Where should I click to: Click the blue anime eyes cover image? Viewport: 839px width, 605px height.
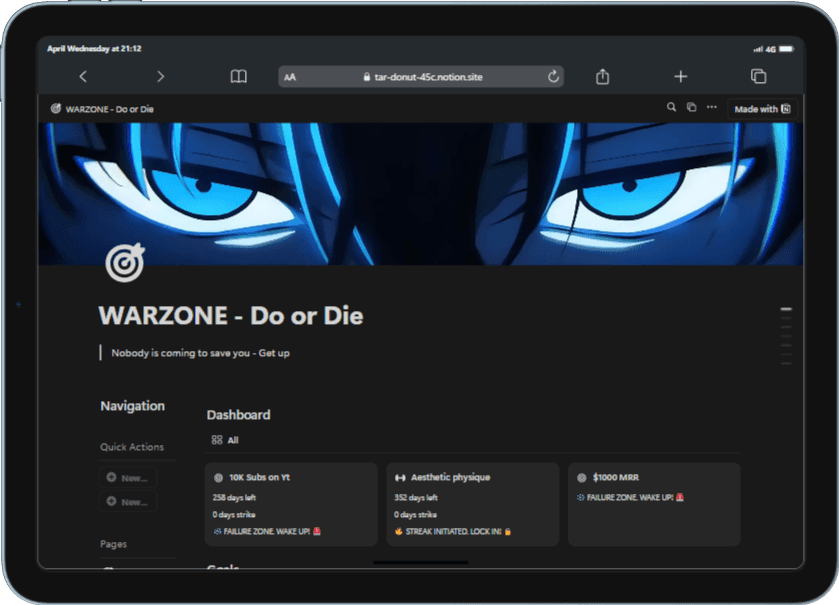click(x=421, y=194)
